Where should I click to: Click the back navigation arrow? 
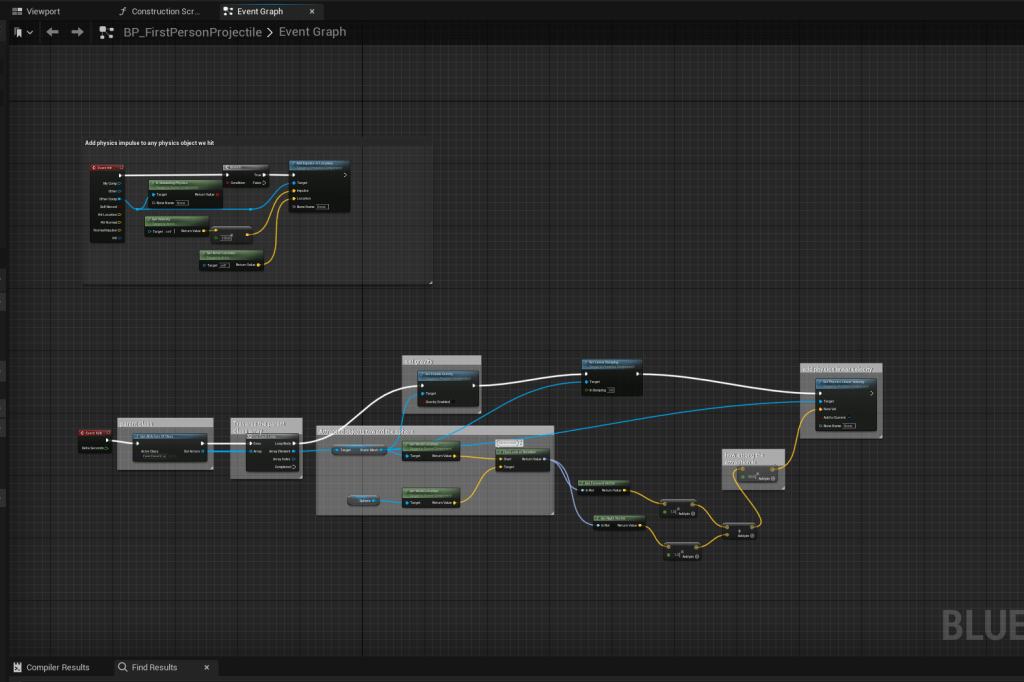[x=52, y=32]
